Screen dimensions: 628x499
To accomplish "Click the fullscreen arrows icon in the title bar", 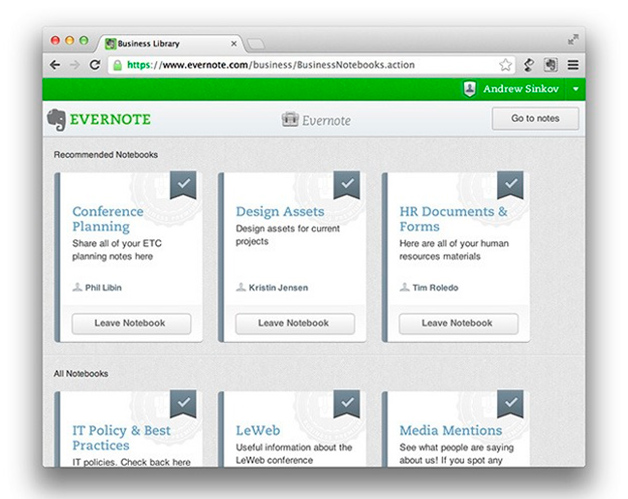I will click(573, 40).
